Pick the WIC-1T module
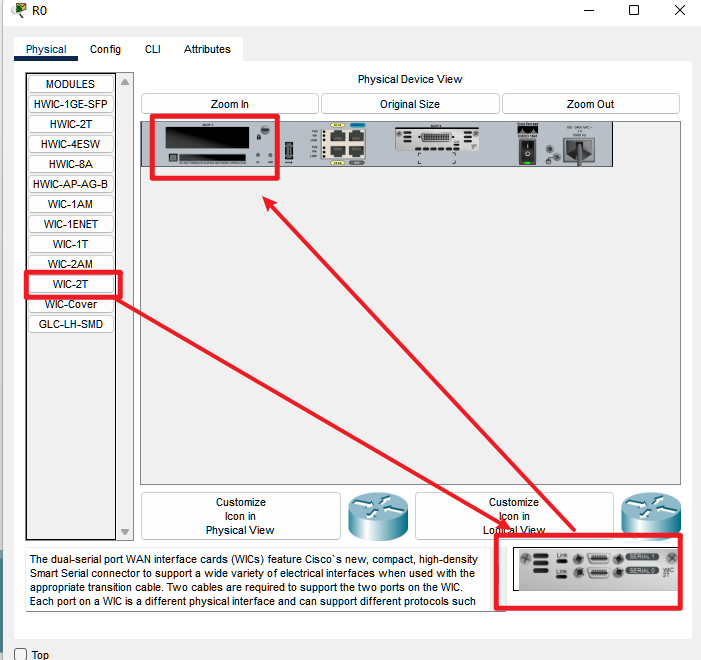Screen dimensions: 701x660 (71, 244)
